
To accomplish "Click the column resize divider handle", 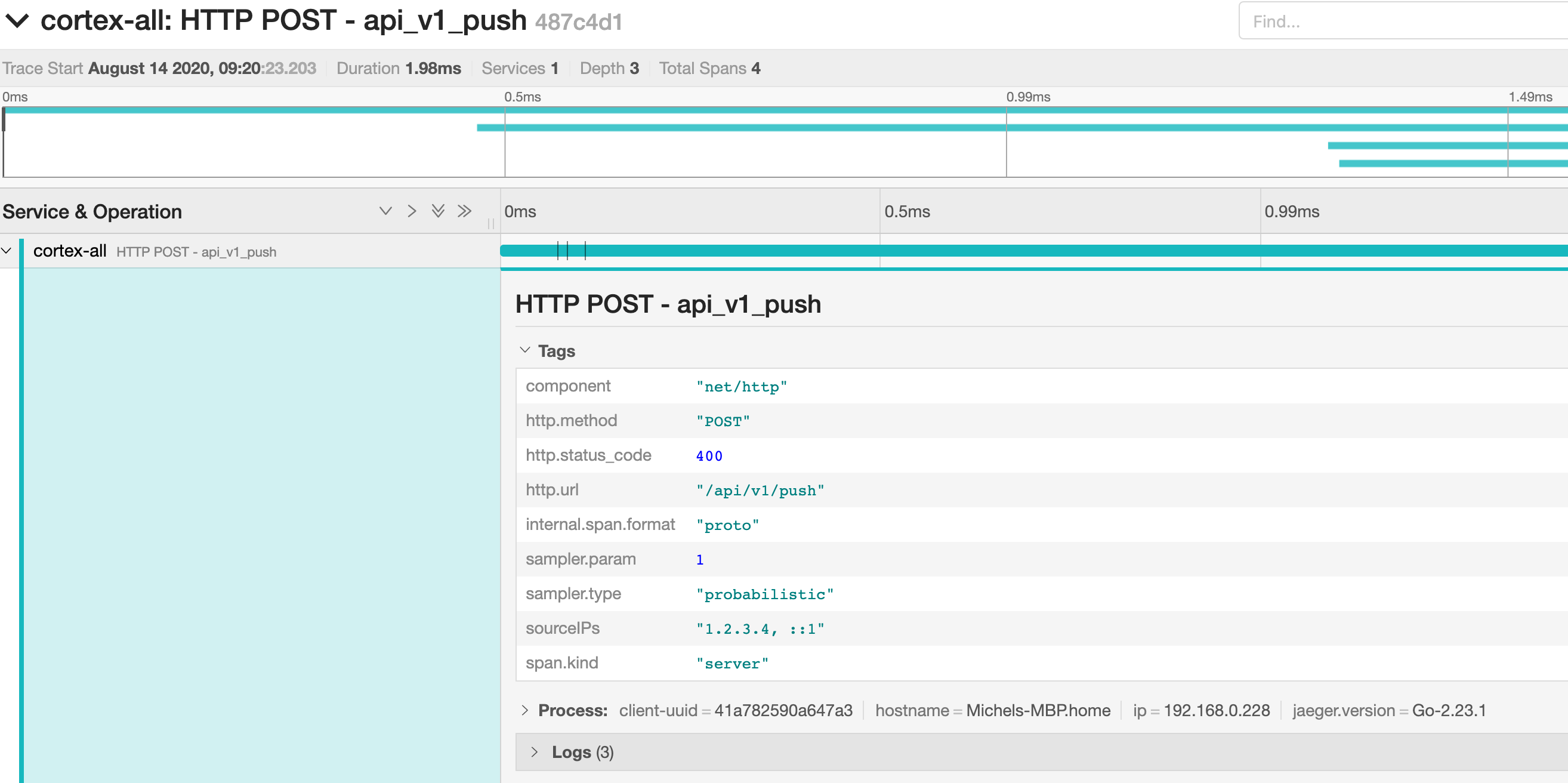I will [490, 223].
